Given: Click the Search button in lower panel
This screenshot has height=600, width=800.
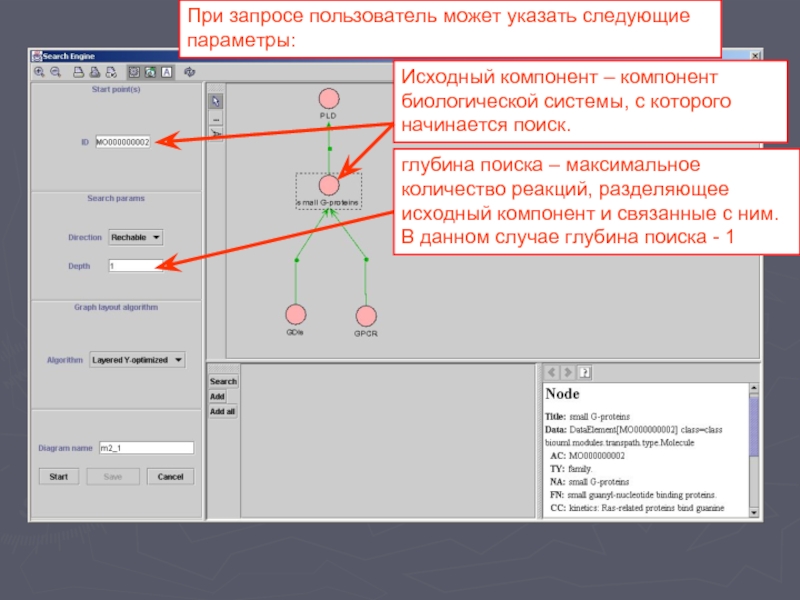Looking at the screenshot, I should click(x=223, y=381).
